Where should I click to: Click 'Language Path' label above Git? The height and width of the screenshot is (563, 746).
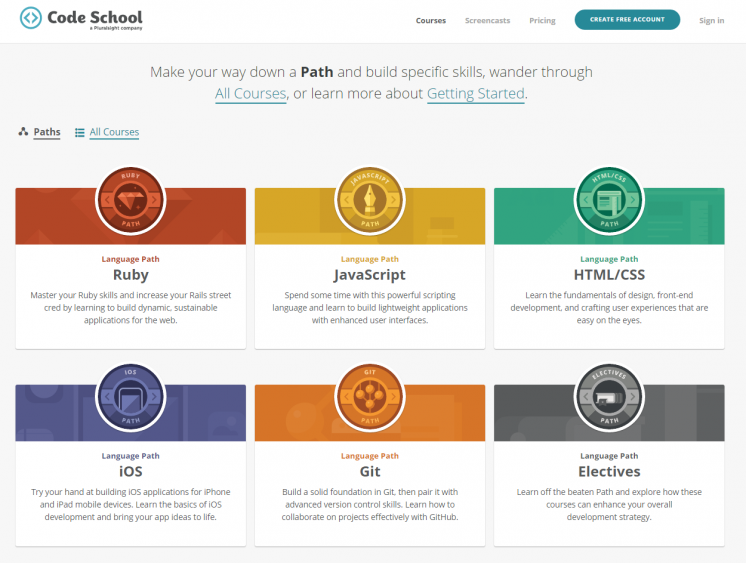click(370, 455)
